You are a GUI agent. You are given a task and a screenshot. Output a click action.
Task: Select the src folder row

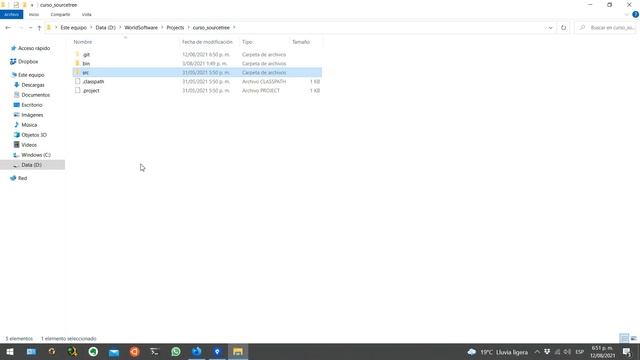[197, 73]
